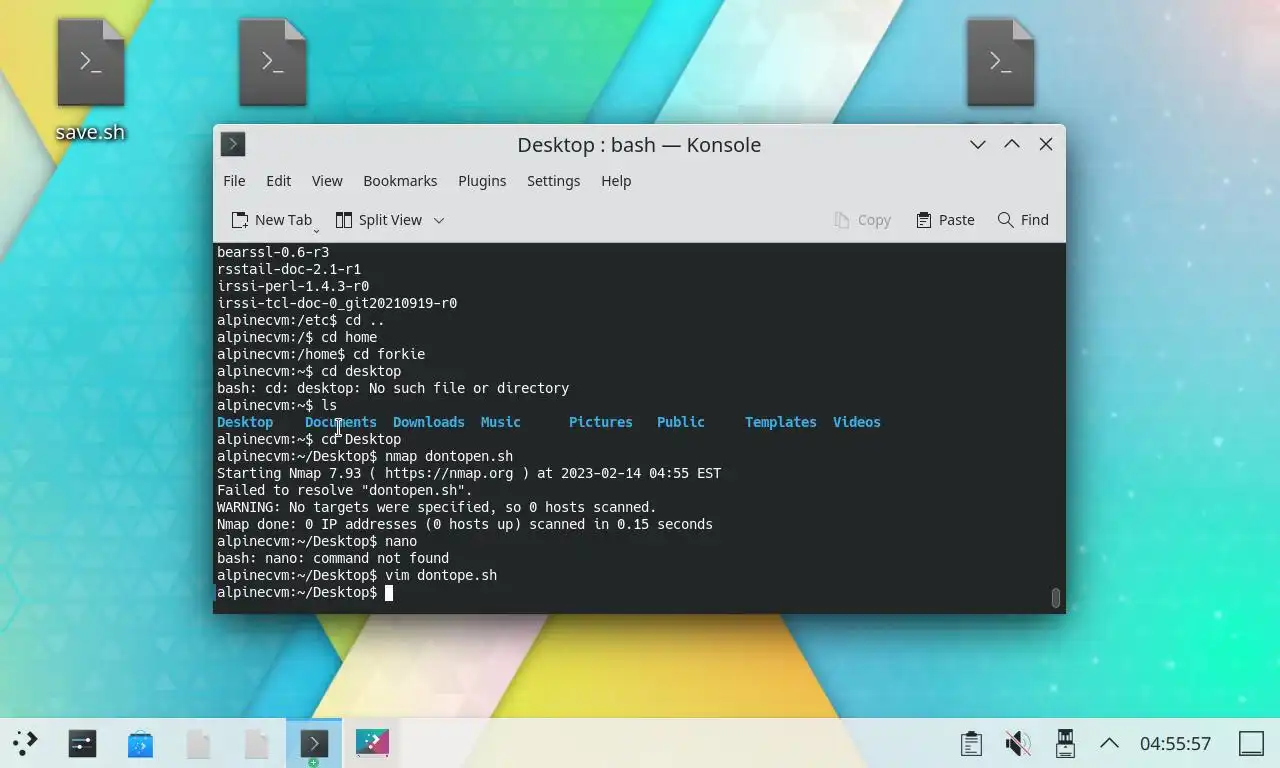Click the show desktop button in taskbar

[1251, 743]
